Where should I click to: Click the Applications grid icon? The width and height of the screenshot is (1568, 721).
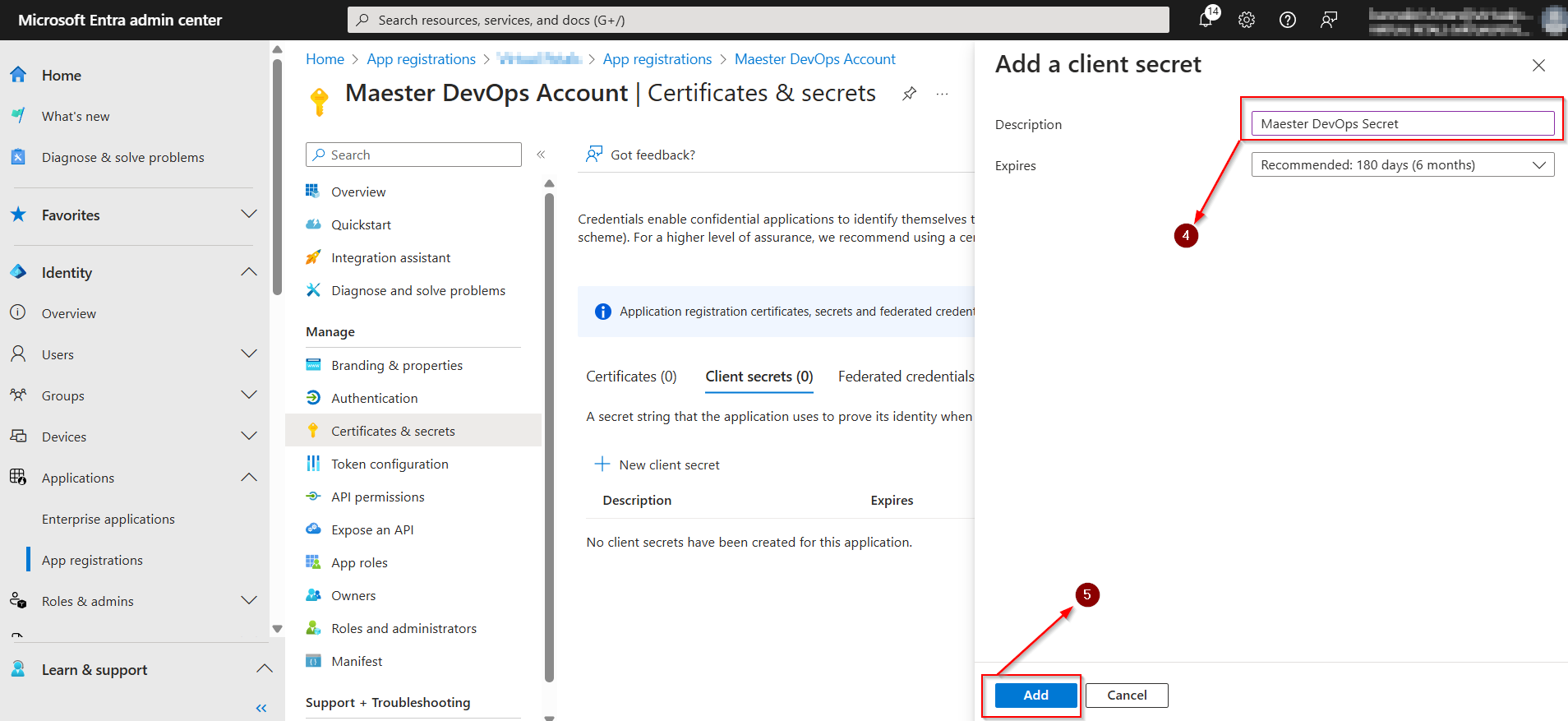pyautogui.click(x=18, y=478)
